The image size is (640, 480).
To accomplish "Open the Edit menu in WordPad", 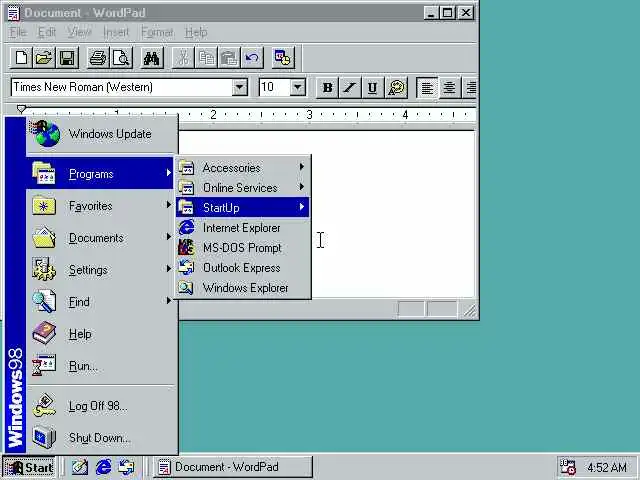I will [x=47, y=32].
